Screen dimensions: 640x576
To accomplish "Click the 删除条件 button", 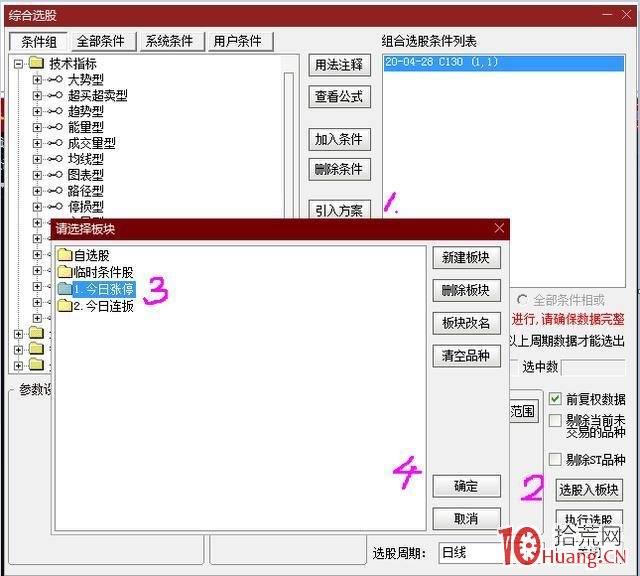I will coord(339,169).
